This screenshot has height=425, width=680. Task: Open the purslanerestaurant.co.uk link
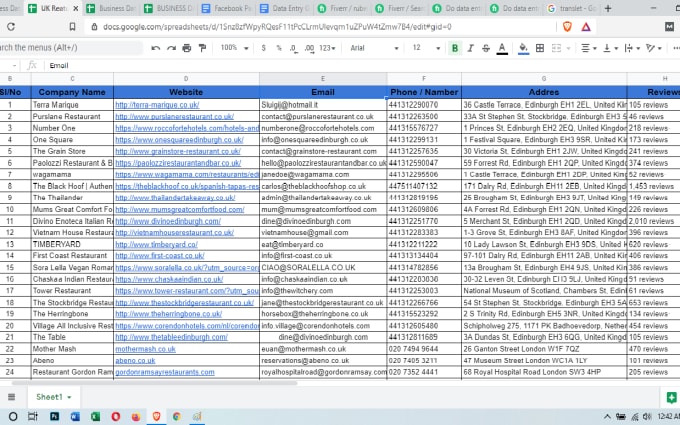pos(174,117)
